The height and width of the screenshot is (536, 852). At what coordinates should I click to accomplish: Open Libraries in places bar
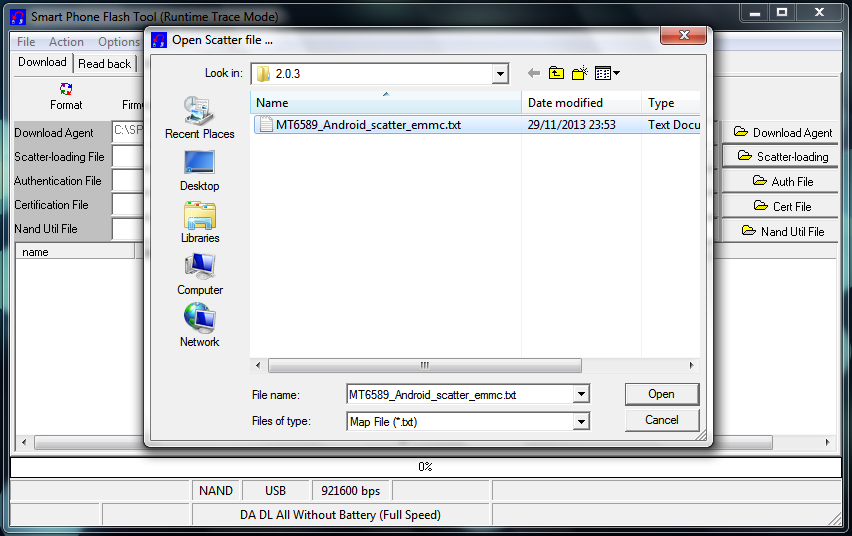(199, 222)
